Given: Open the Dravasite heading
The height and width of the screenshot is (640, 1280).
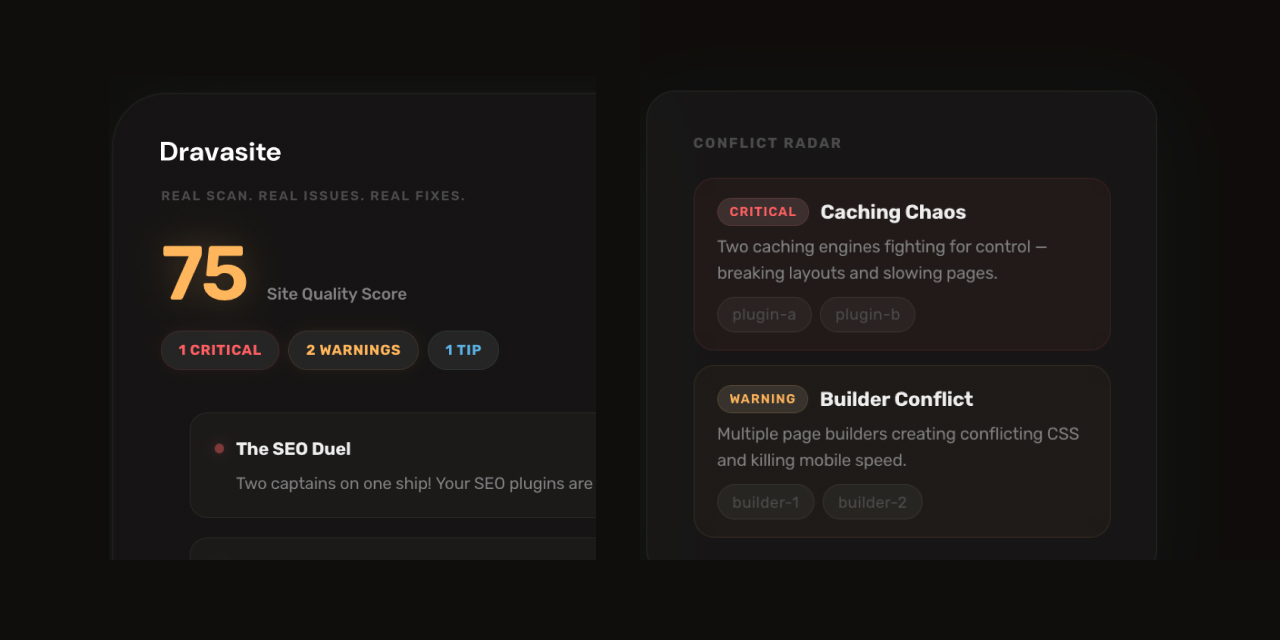Looking at the screenshot, I should pyautogui.click(x=220, y=151).
